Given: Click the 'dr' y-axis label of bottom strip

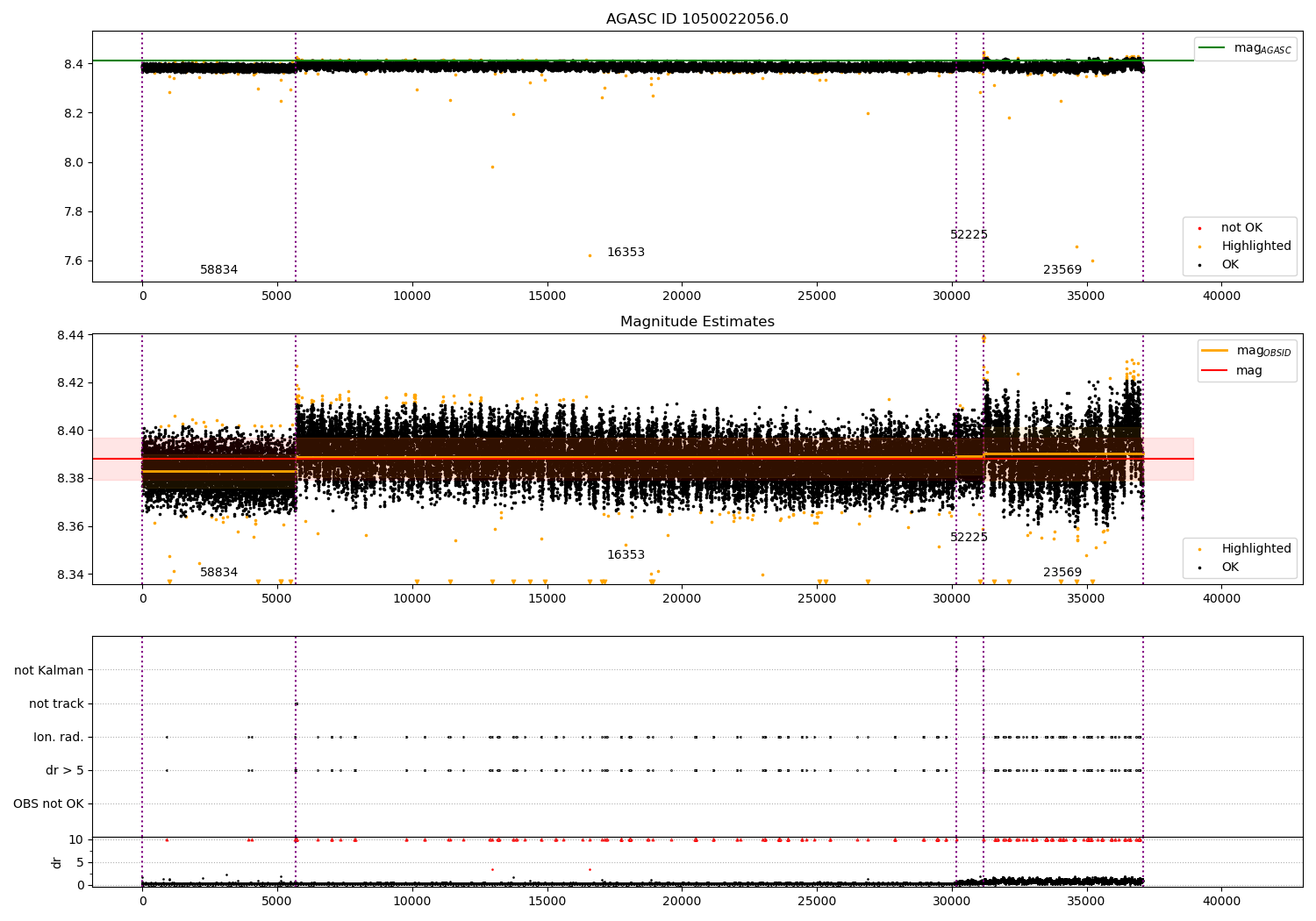Looking at the screenshot, I should point(57,862).
